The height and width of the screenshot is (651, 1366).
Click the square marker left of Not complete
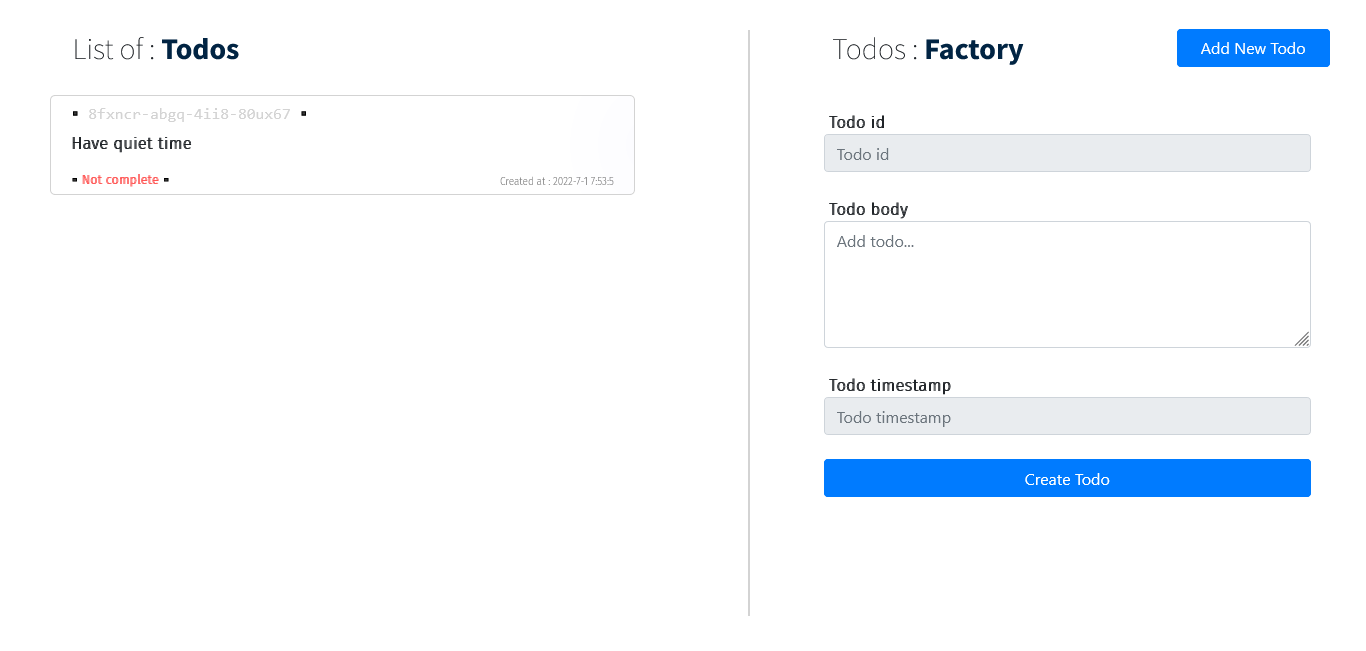(74, 179)
